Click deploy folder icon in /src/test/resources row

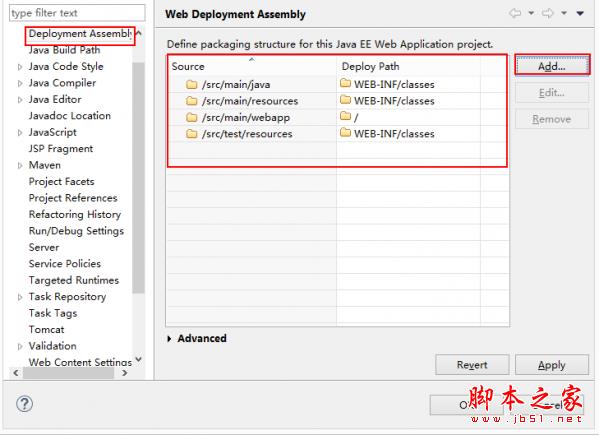coord(345,133)
